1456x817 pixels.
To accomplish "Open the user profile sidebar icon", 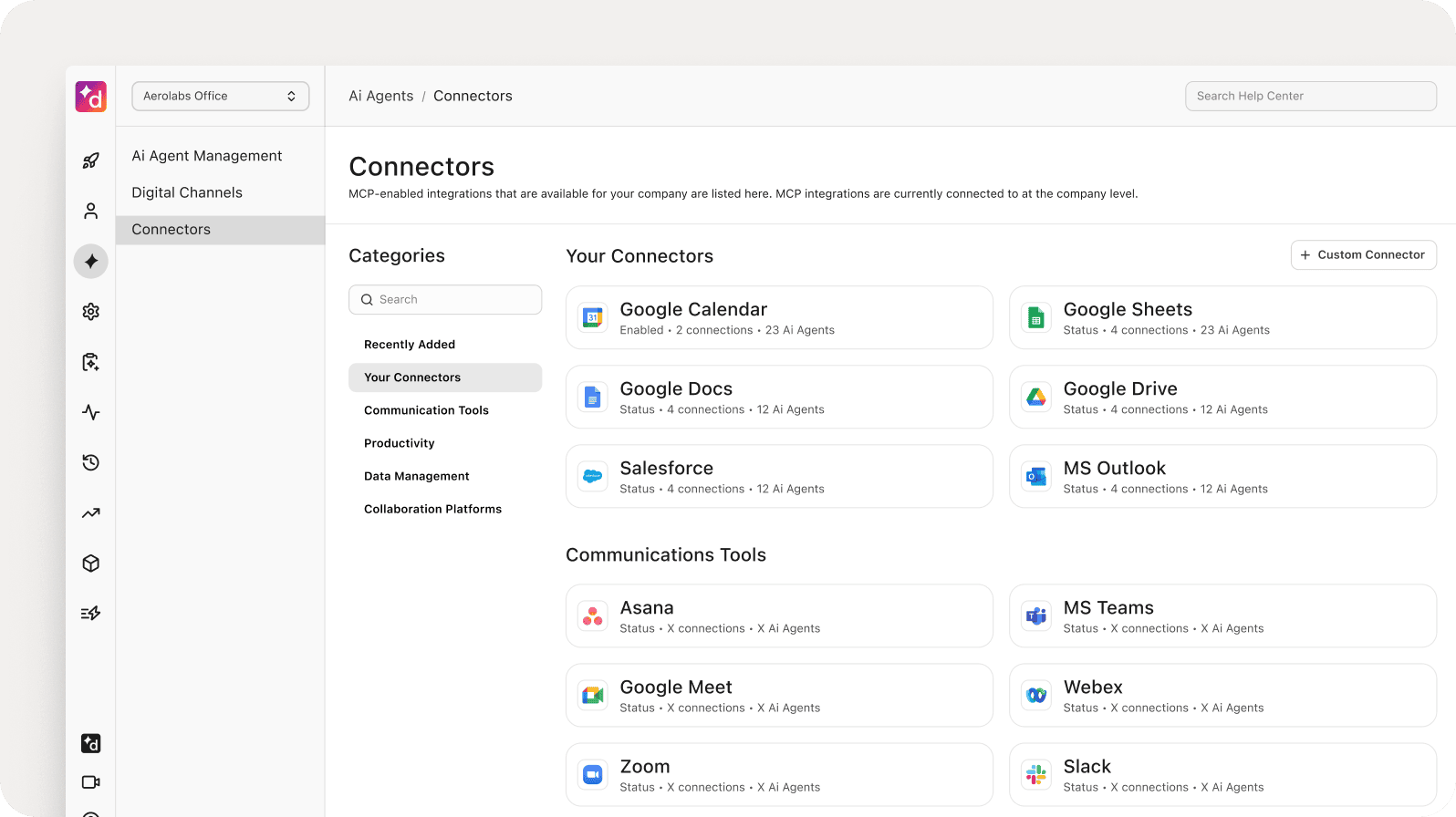I will coord(91,212).
